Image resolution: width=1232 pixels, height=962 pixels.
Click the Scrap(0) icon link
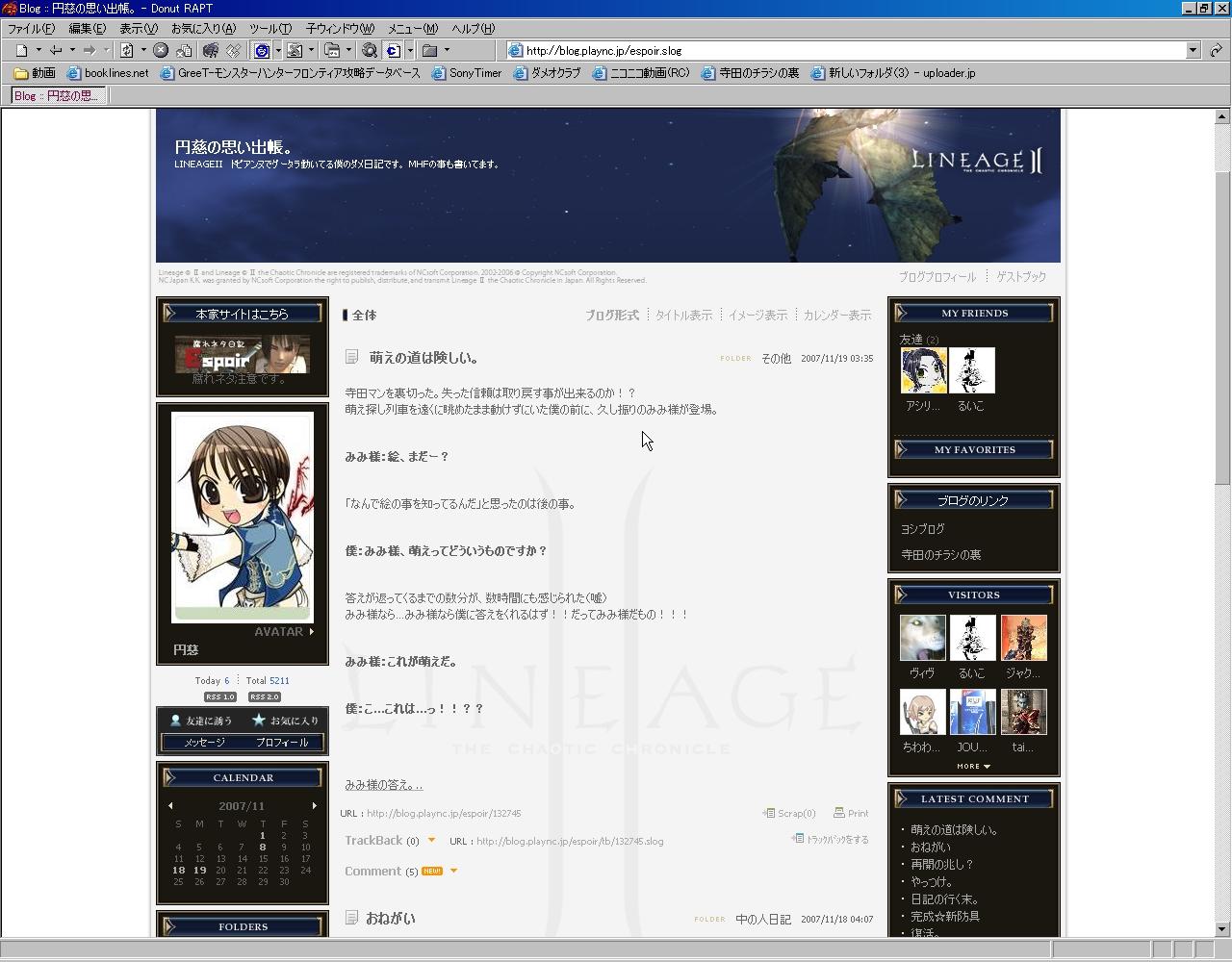point(789,813)
